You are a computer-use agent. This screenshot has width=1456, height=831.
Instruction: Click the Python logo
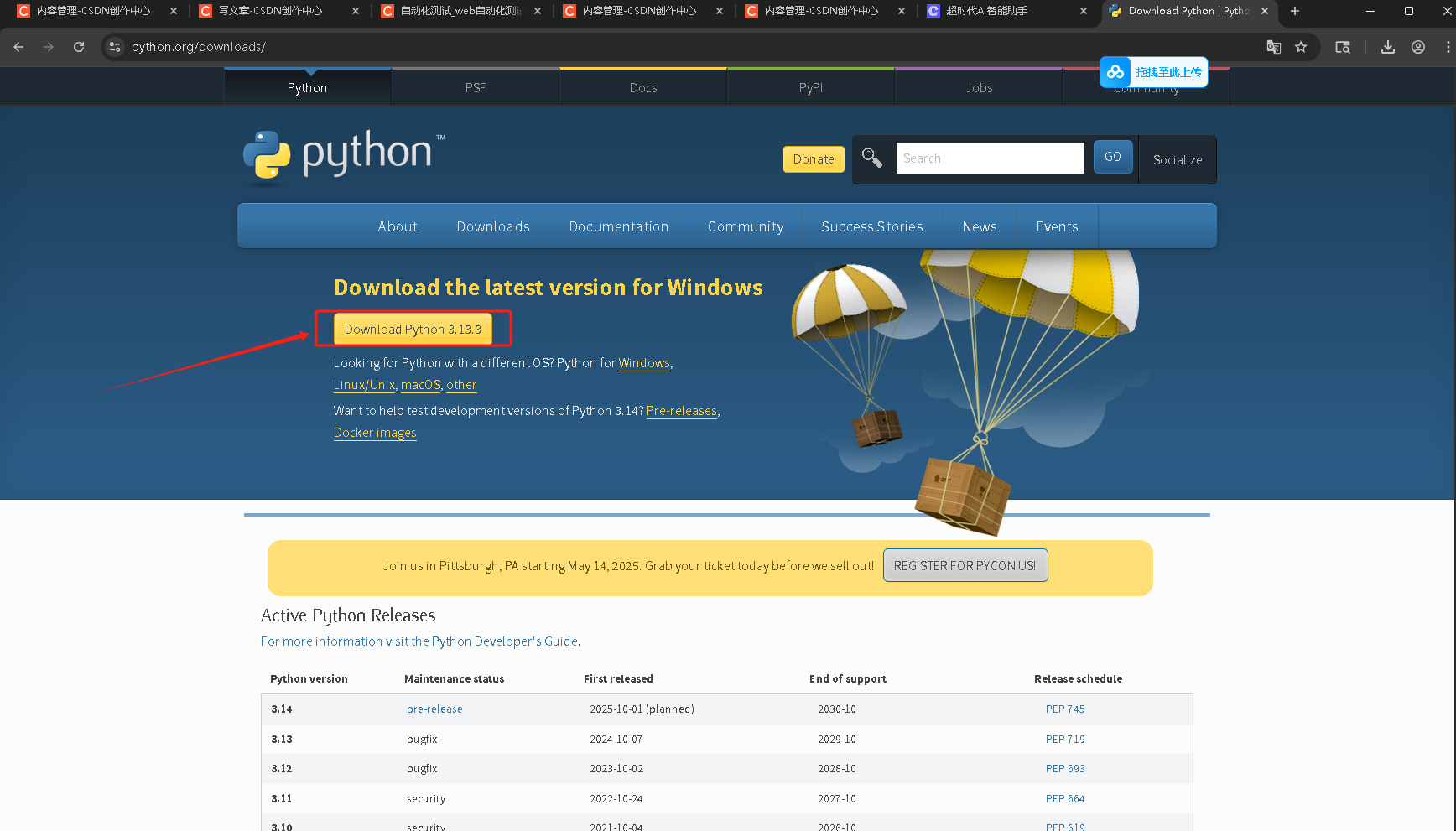pos(344,155)
